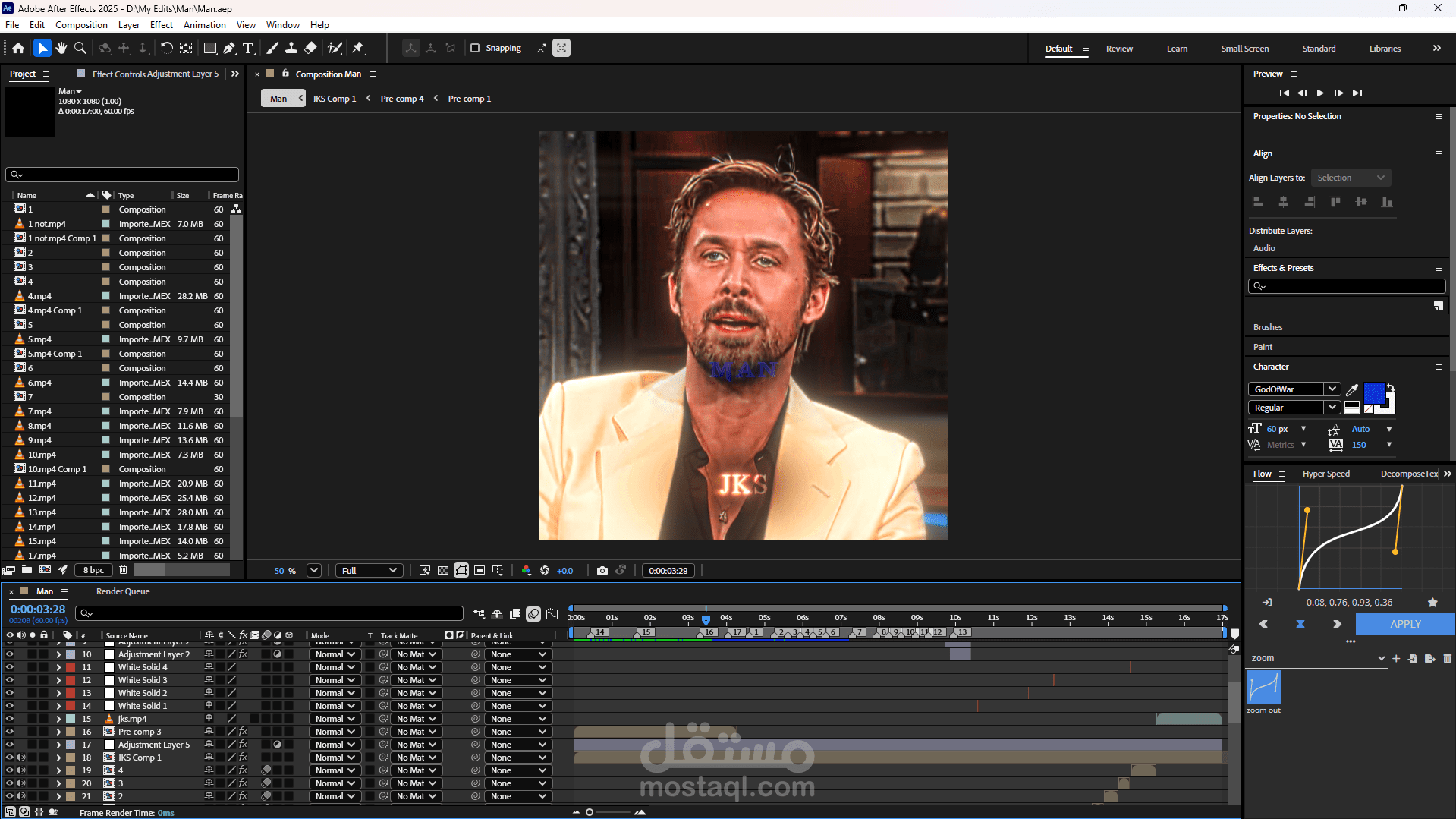
Task: Toggle visibility of jks.mp4 layer
Action: [x=10, y=719]
